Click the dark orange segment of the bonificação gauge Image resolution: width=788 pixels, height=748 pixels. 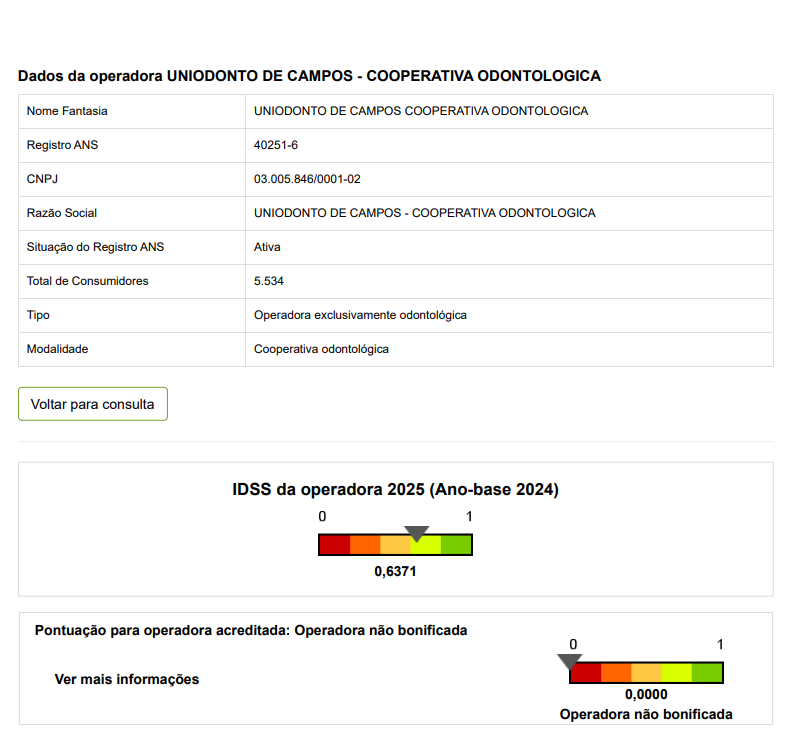616,673
